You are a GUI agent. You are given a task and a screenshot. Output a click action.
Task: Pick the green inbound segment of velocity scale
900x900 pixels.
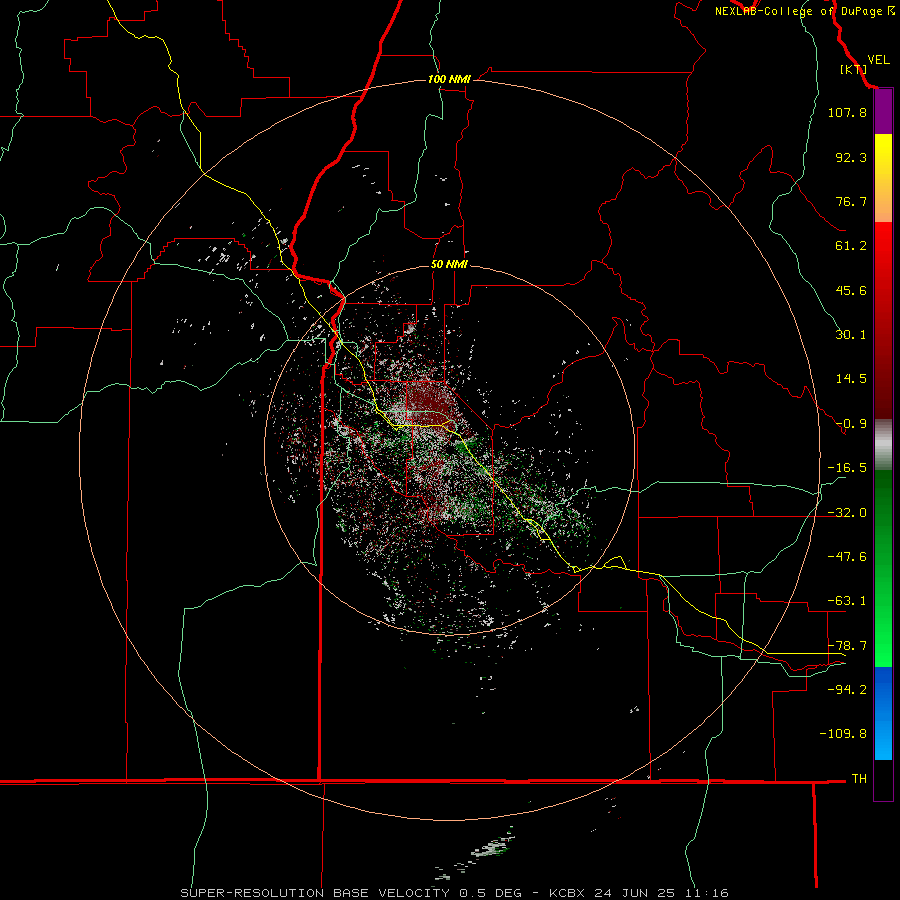[883, 568]
